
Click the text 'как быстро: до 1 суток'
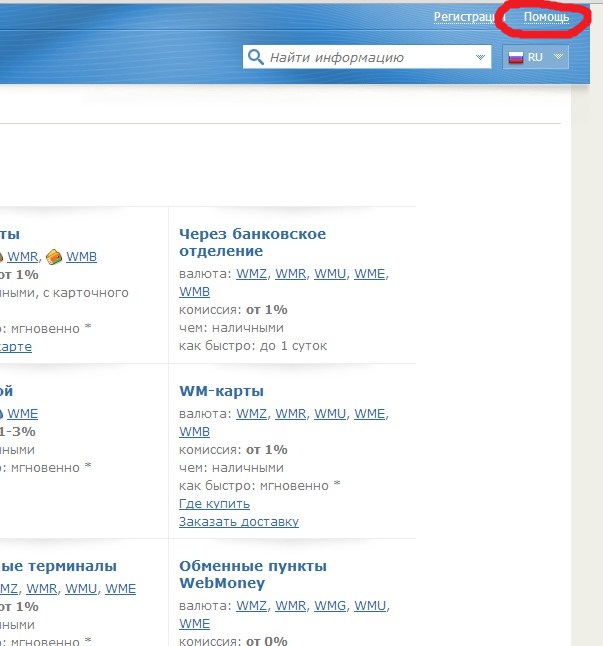[253, 346]
